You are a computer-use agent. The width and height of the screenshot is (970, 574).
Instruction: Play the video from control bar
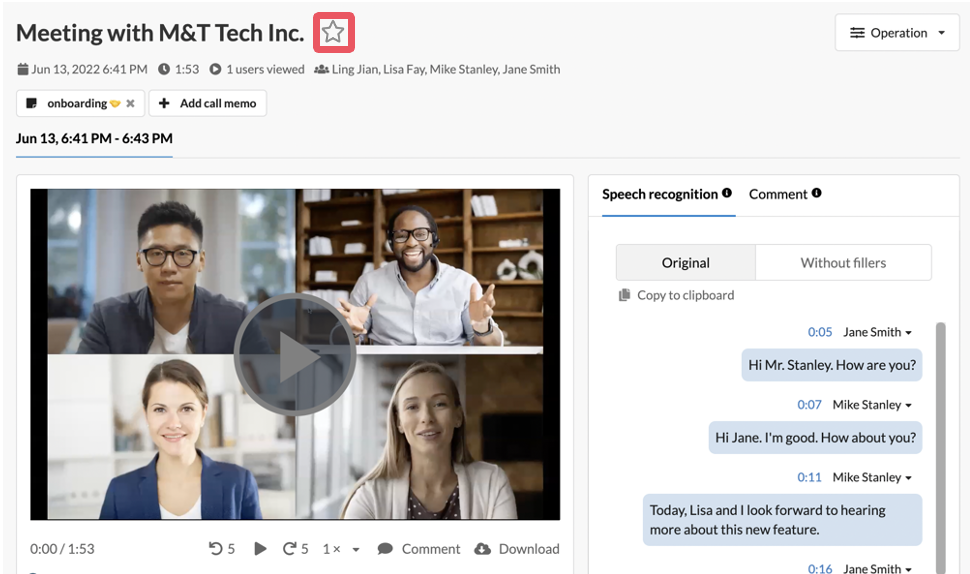coord(260,549)
